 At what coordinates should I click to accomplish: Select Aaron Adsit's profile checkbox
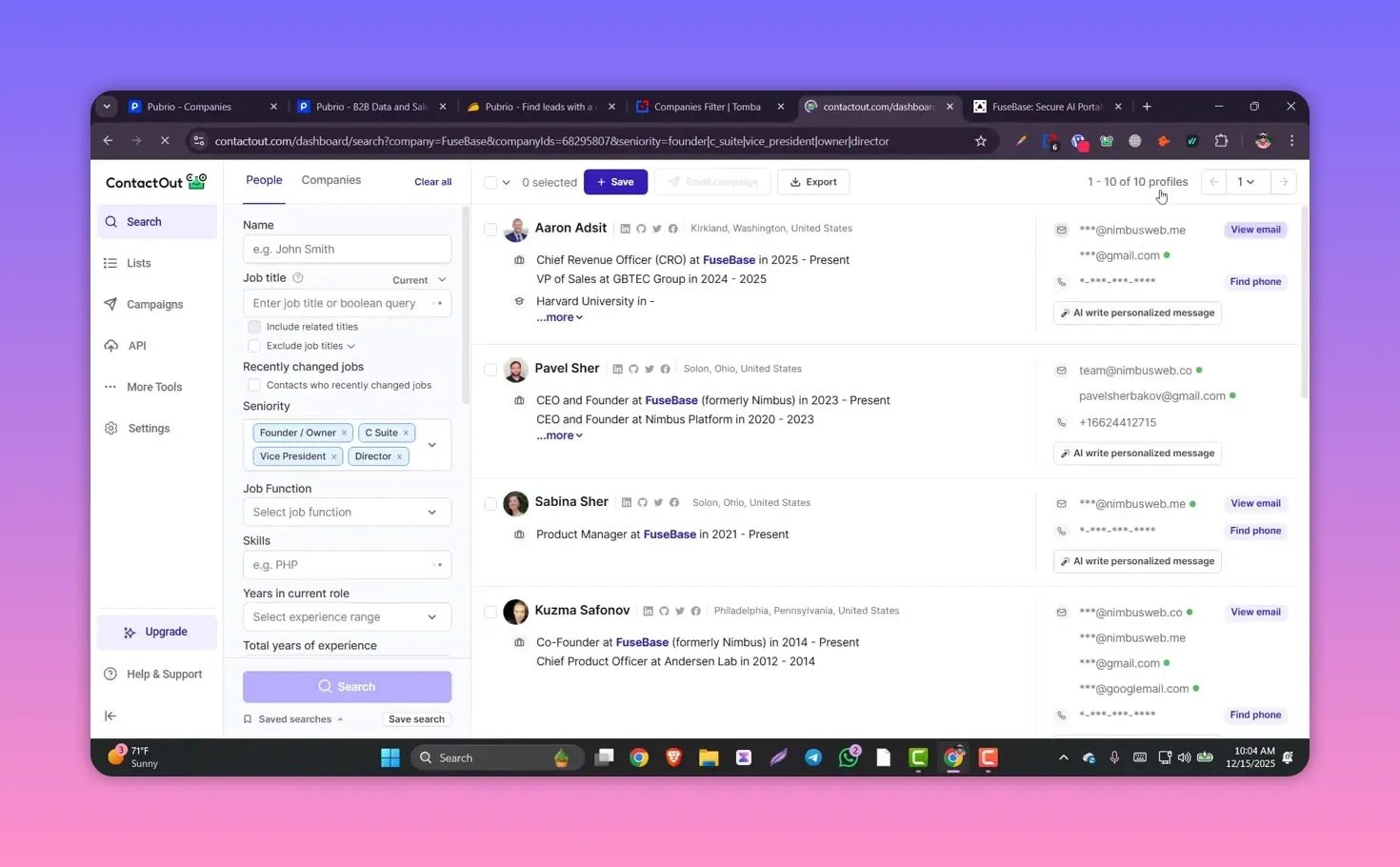click(x=490, y=230)
